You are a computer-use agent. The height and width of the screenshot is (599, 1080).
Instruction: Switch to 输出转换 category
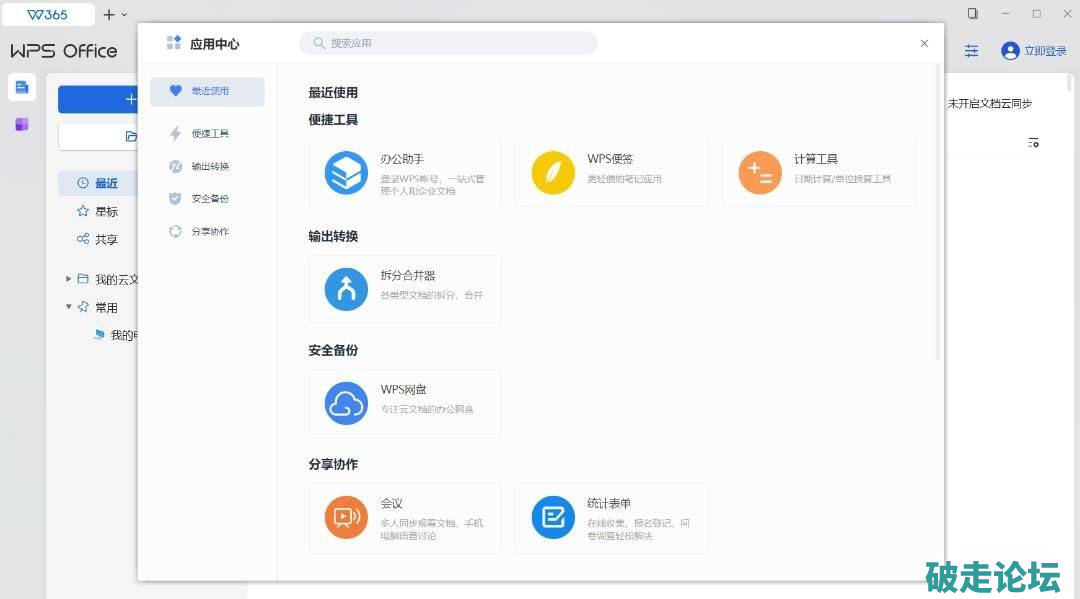coord(207,167)
